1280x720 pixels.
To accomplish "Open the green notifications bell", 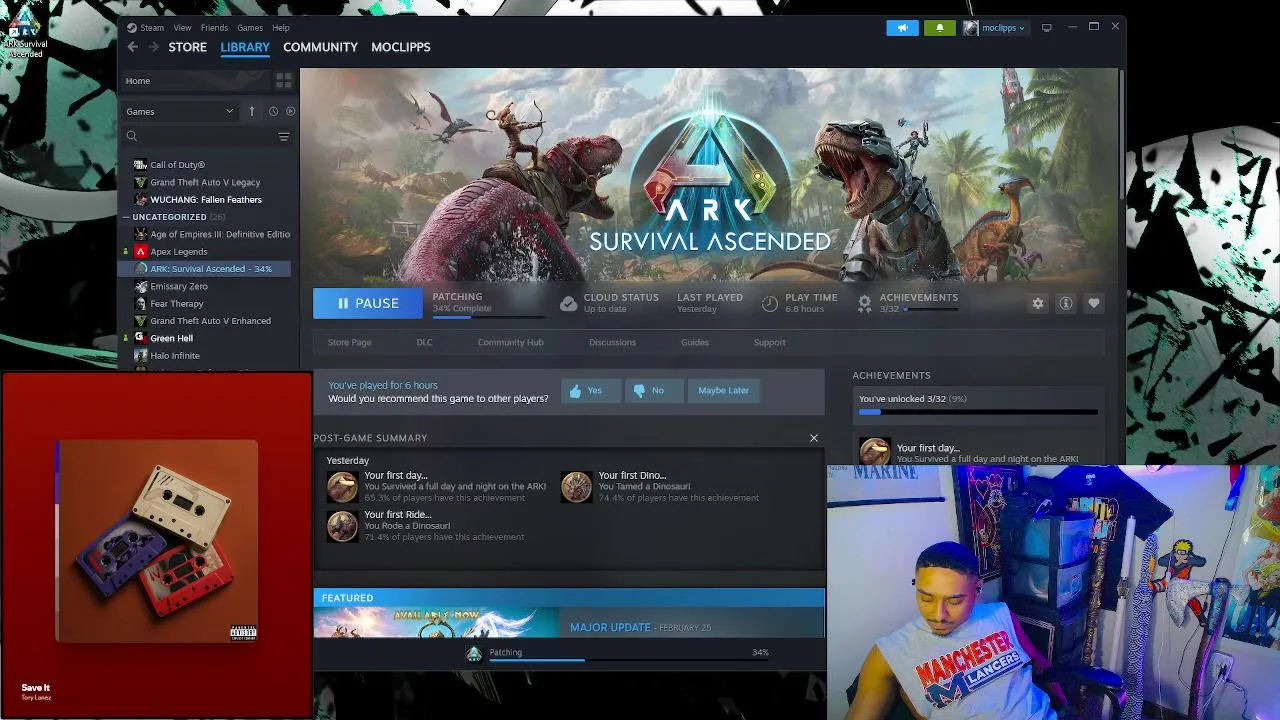I will pyautogui.click(x=939, y=28).
